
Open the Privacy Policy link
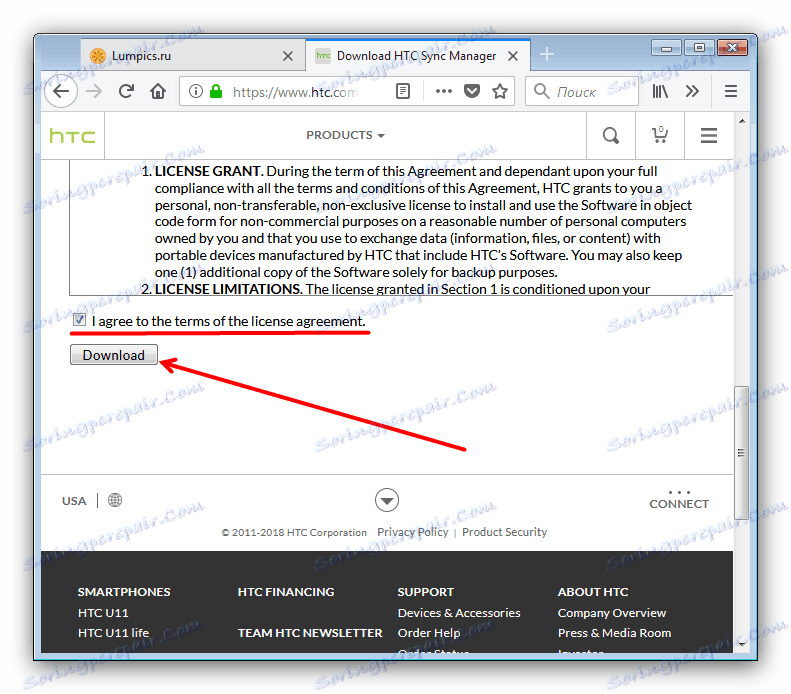pos(413,532)
